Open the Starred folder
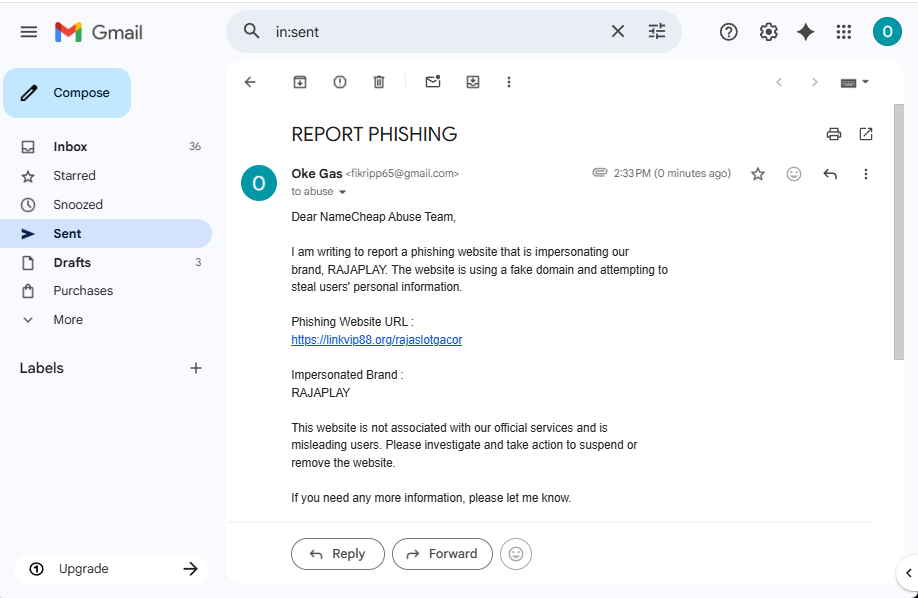 coord(106,176)
